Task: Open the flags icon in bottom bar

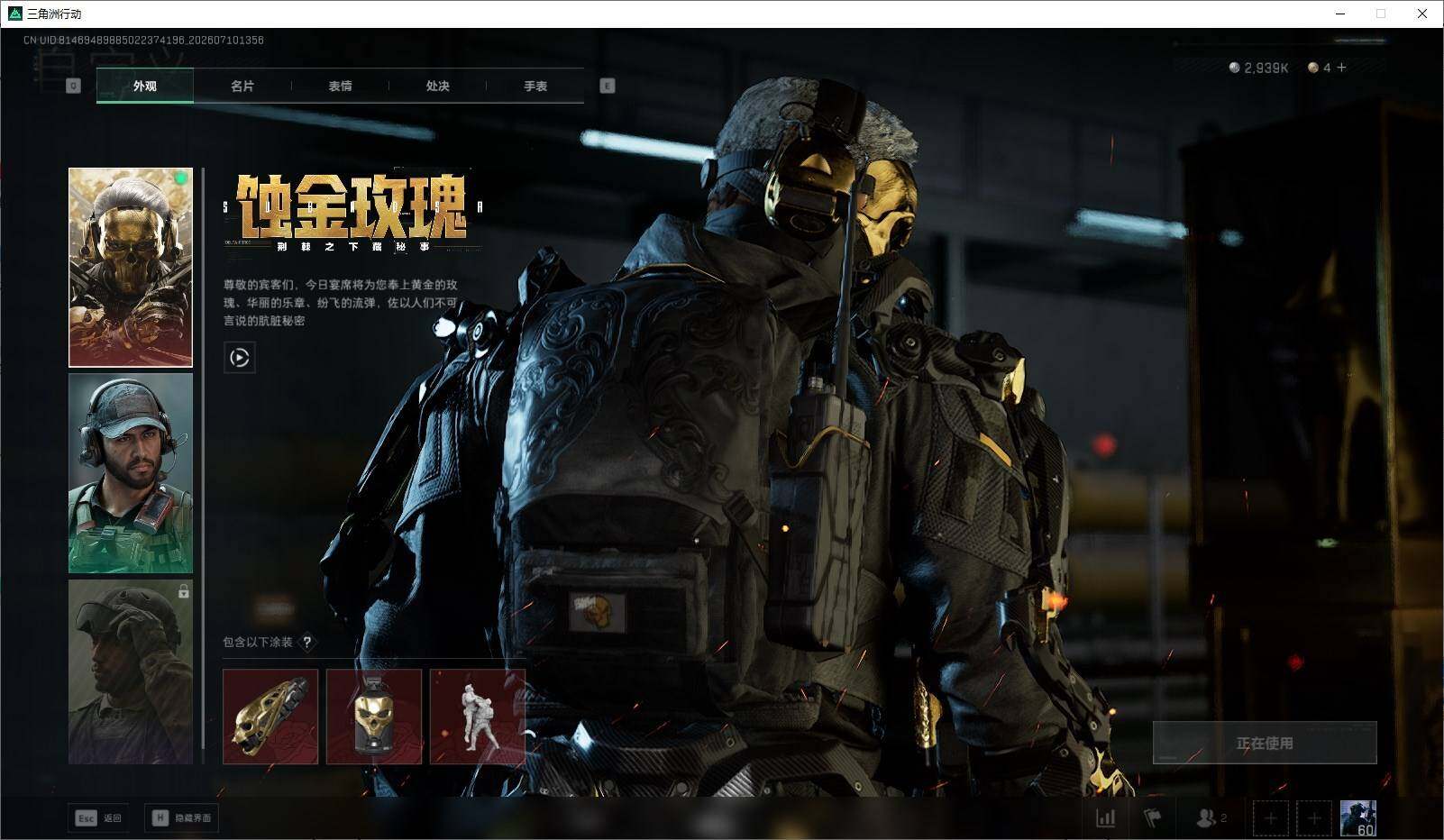Action: coord(1153,818)
